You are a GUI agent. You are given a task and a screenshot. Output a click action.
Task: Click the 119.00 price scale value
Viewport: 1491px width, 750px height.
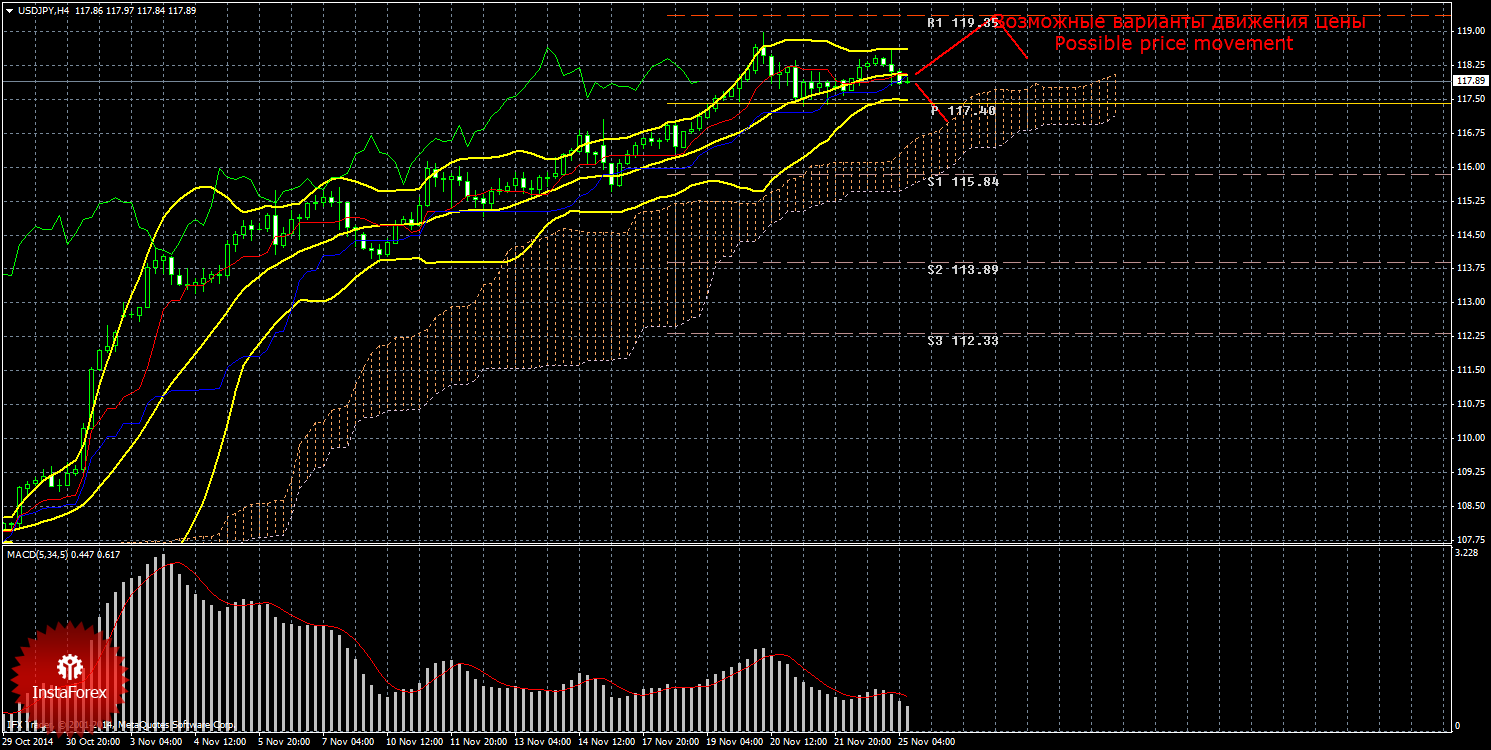tap(1470, 32)
